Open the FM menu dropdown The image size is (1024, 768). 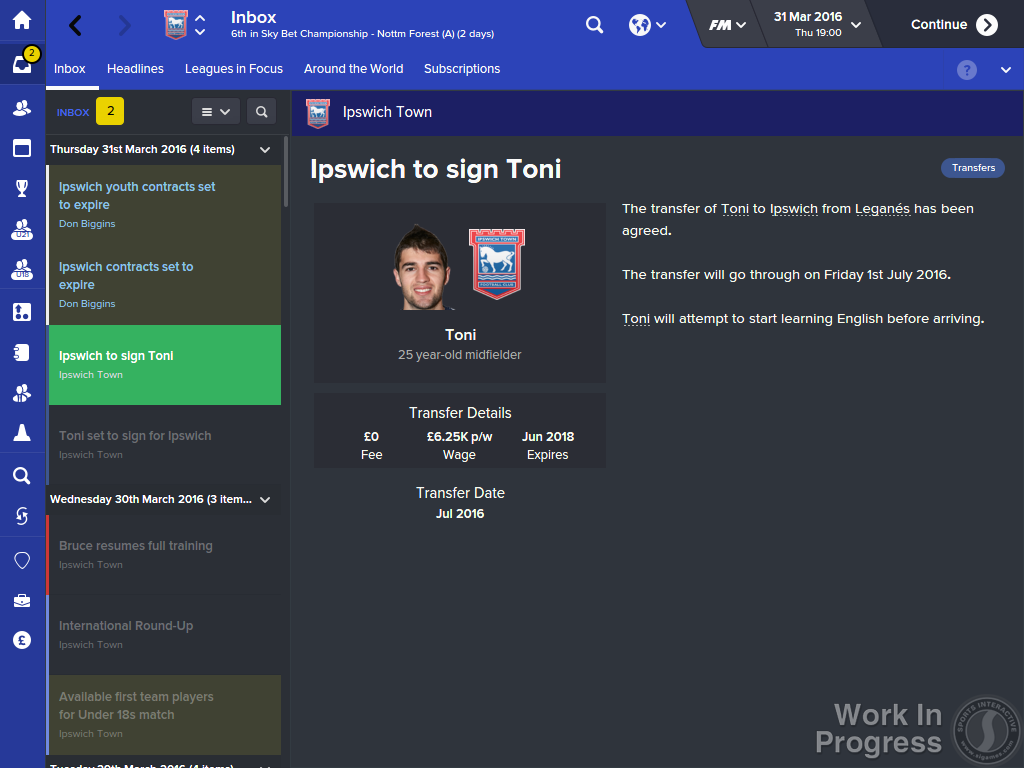pyautogui.click(x=727, y=25)
